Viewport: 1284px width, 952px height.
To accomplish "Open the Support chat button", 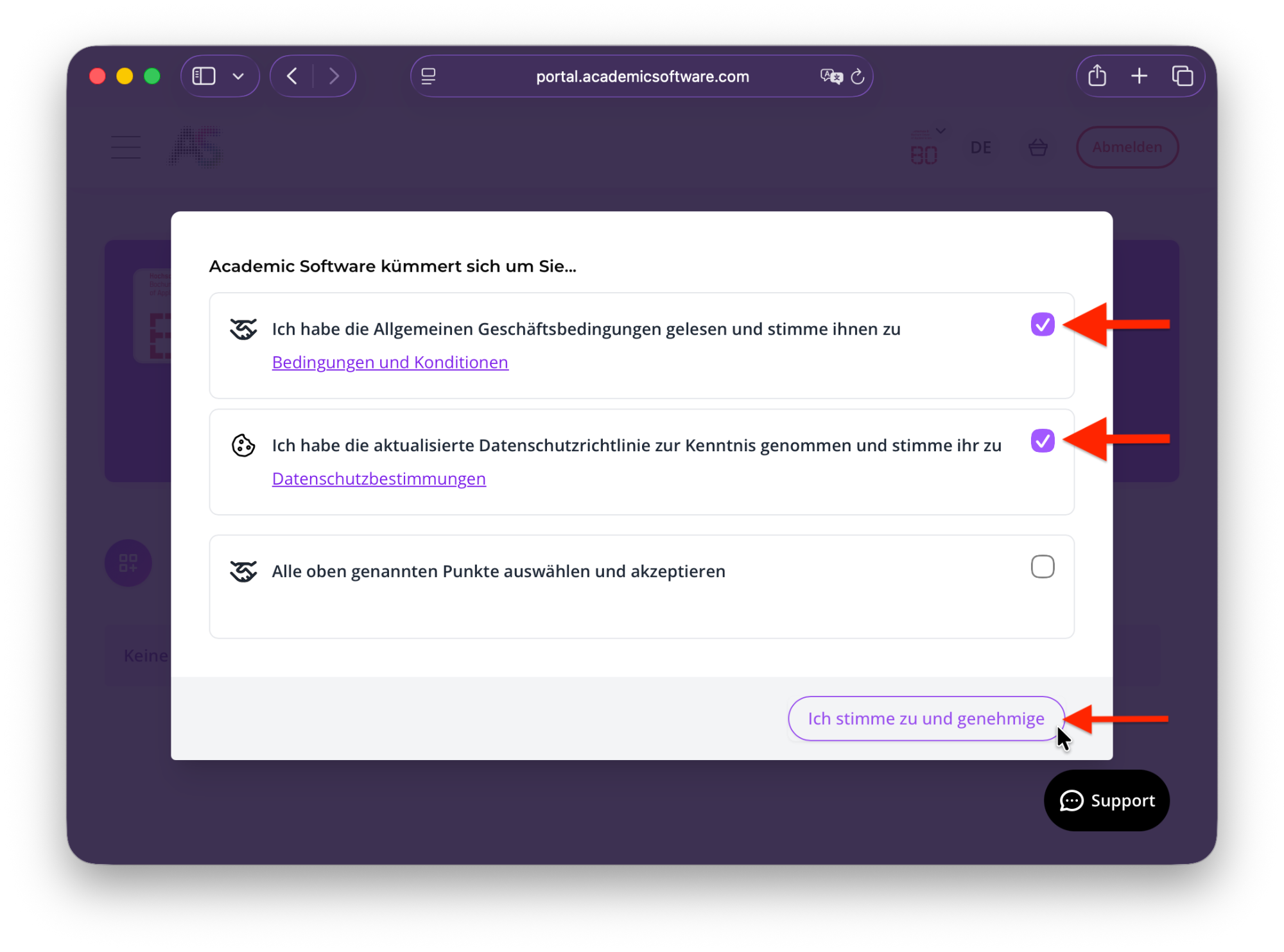I will [x=1107, y=801].
